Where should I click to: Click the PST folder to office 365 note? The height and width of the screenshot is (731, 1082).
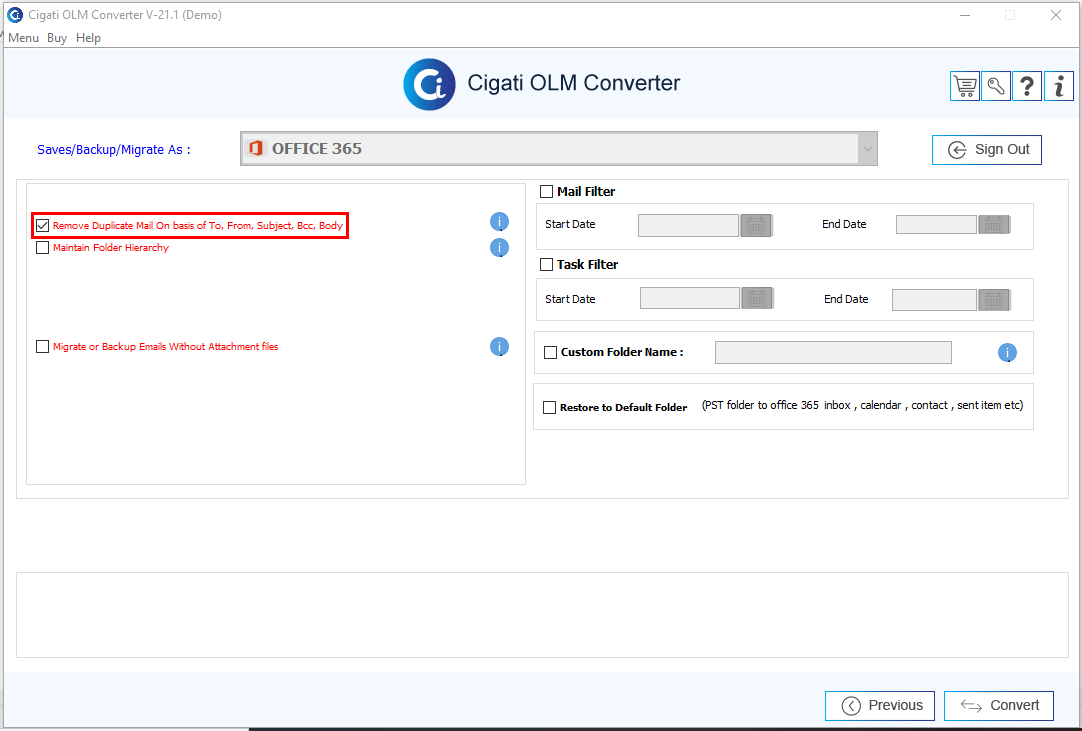click(863, 405)
